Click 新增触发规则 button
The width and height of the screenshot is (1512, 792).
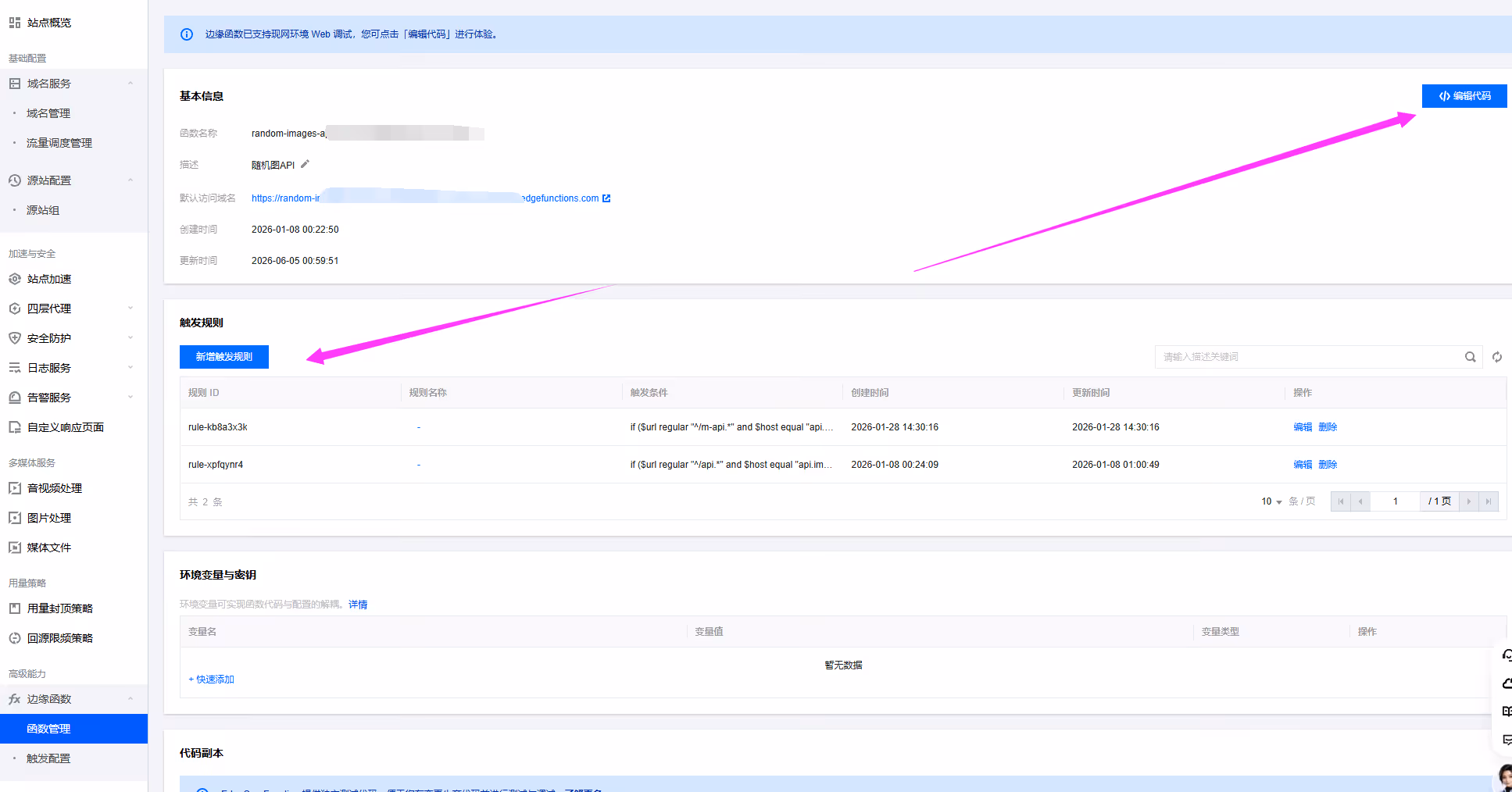tap(224, 357)
